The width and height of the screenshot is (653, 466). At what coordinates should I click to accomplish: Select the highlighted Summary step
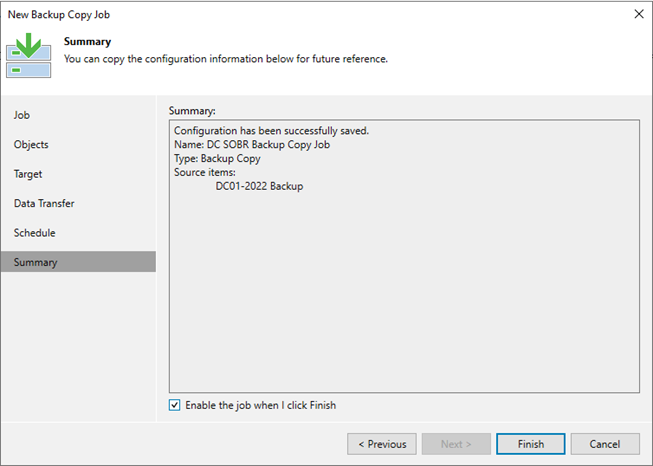tap(36, 262)
